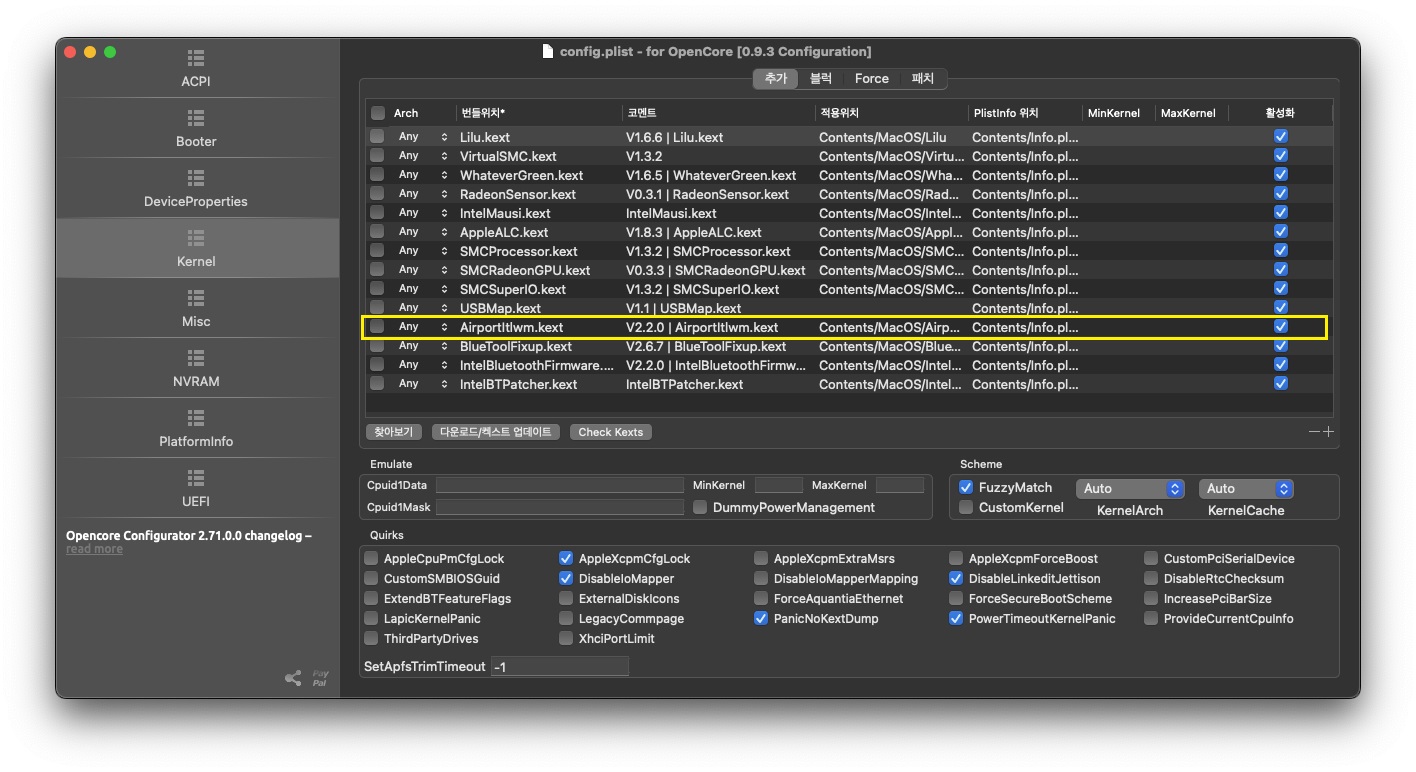Click the minus icon to remove kext
This screenshot has height=772, width=1416.
1314,432
